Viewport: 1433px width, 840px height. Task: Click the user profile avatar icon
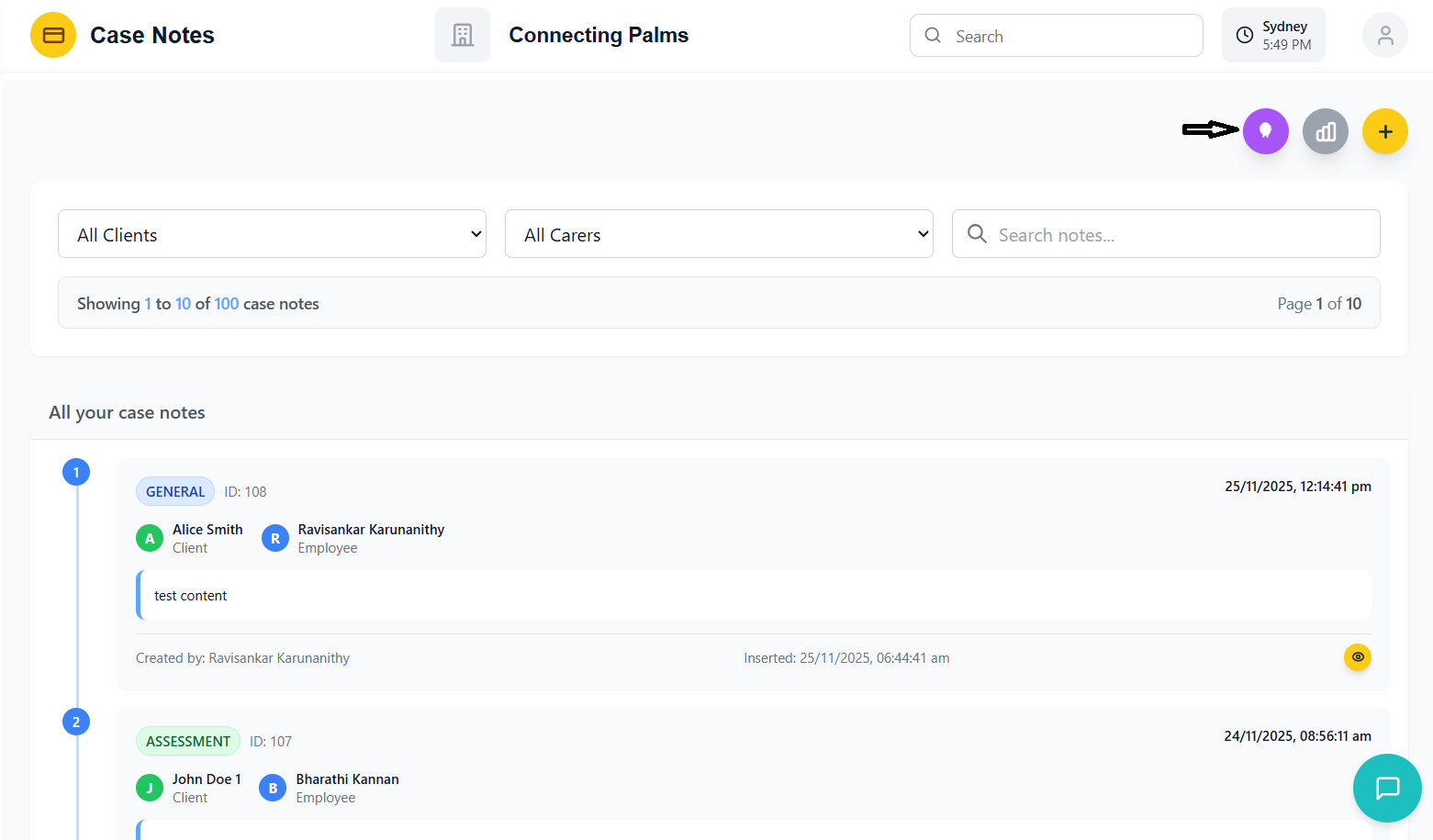pyautogui.click(x=1384, y=36)
